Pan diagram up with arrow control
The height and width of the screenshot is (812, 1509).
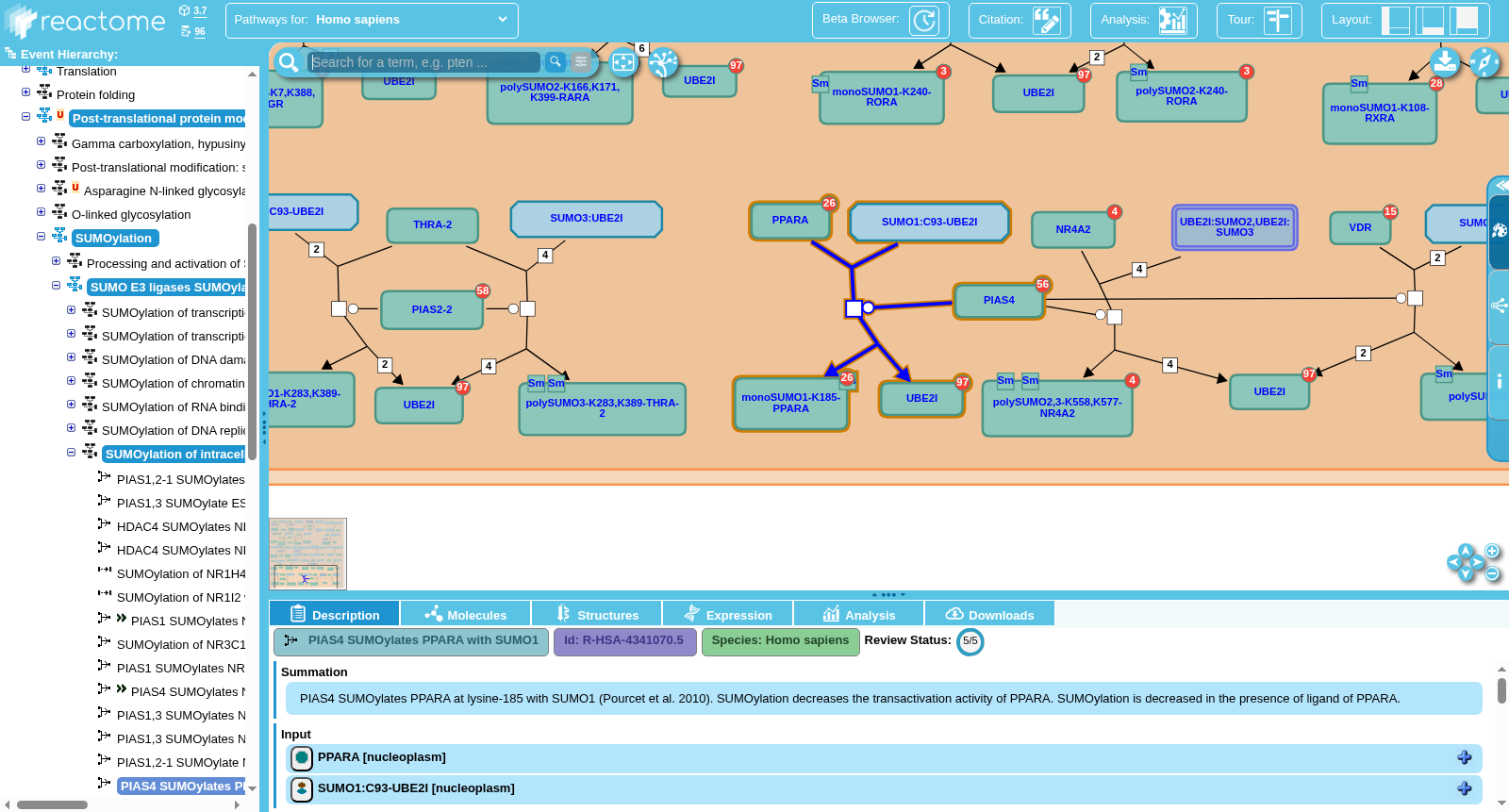tap(1466, 550)
